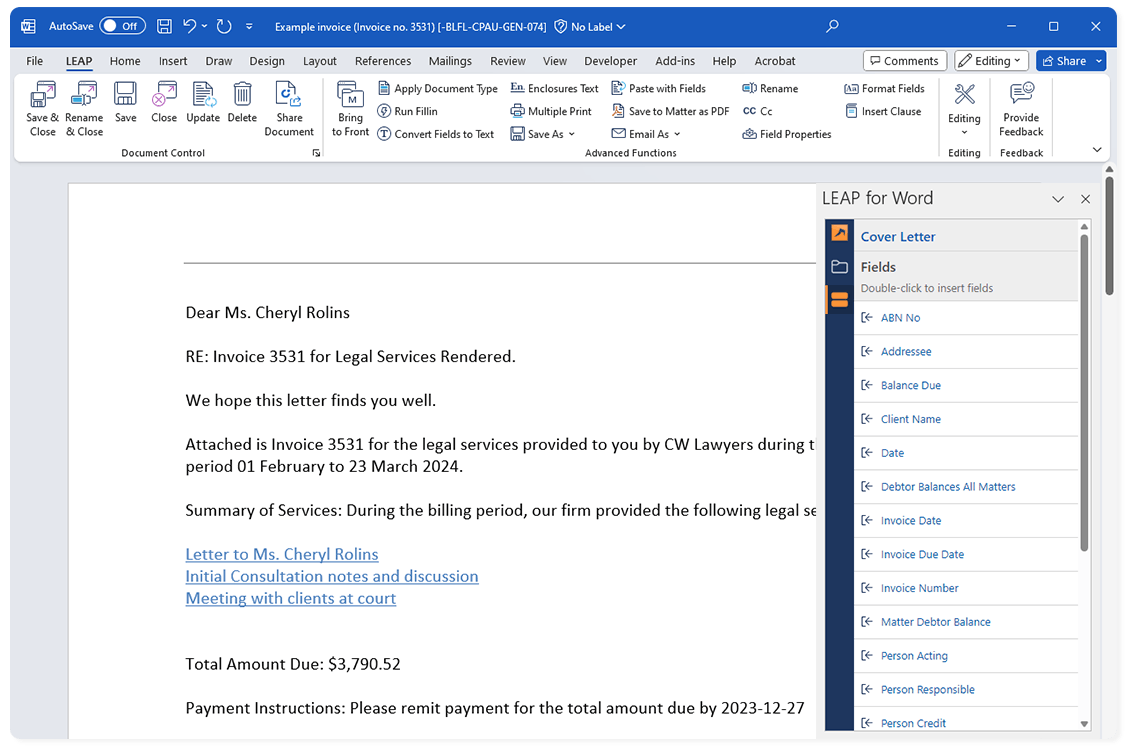
Task: Collapse the ribbon with the chevron
Action: point(1097,150)
